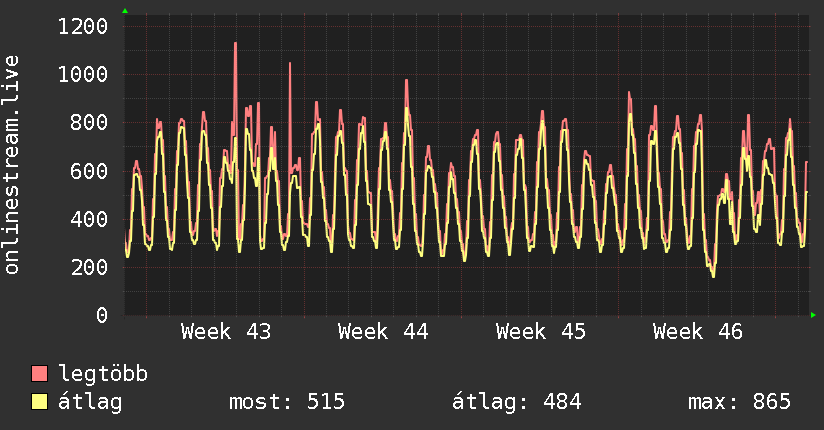This screenshot has width=824, height=430.
Task: Click the green arrow ending the x-axis
Action: [813, 315]
